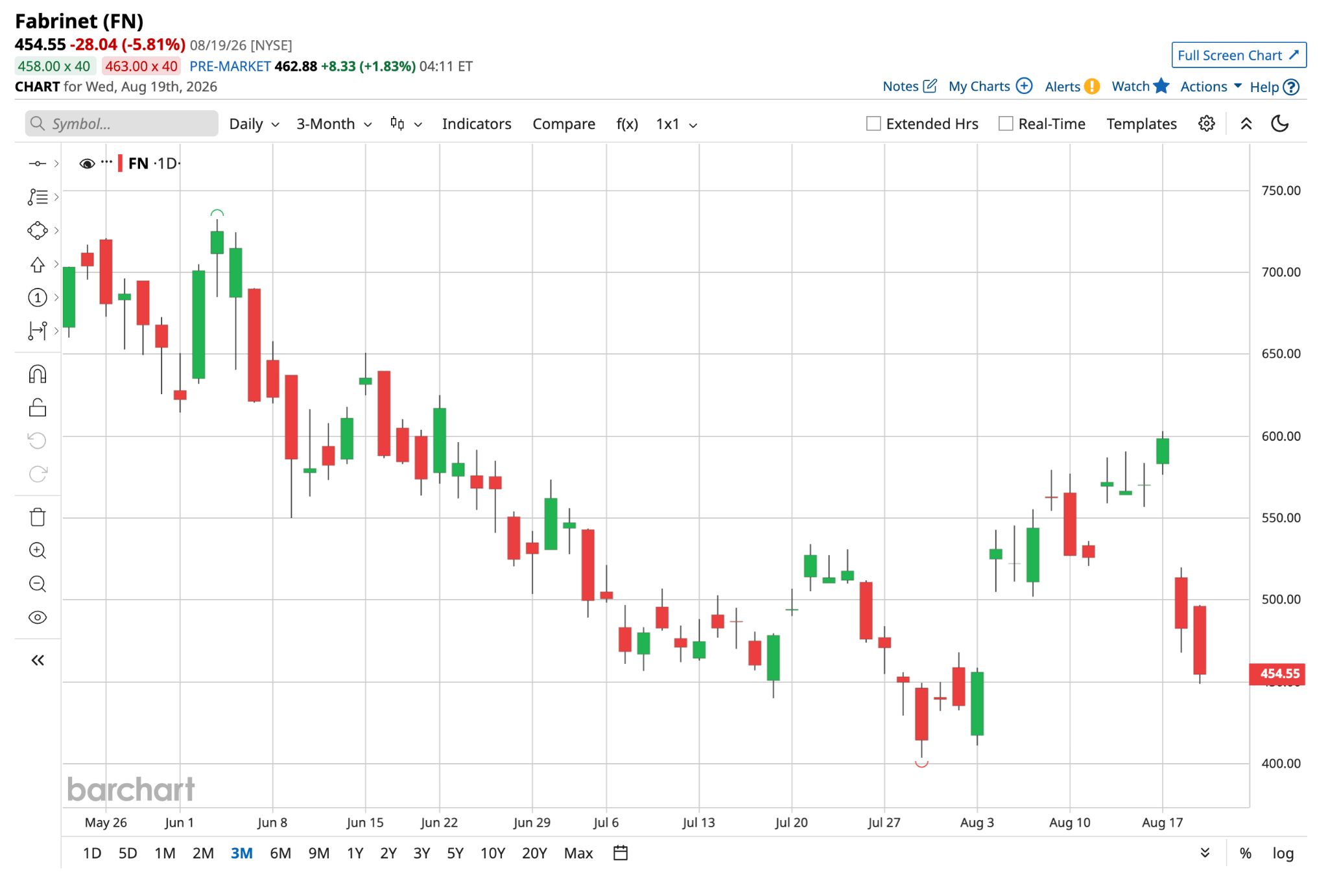Zoom in on the chart

(x=38, y=550)
